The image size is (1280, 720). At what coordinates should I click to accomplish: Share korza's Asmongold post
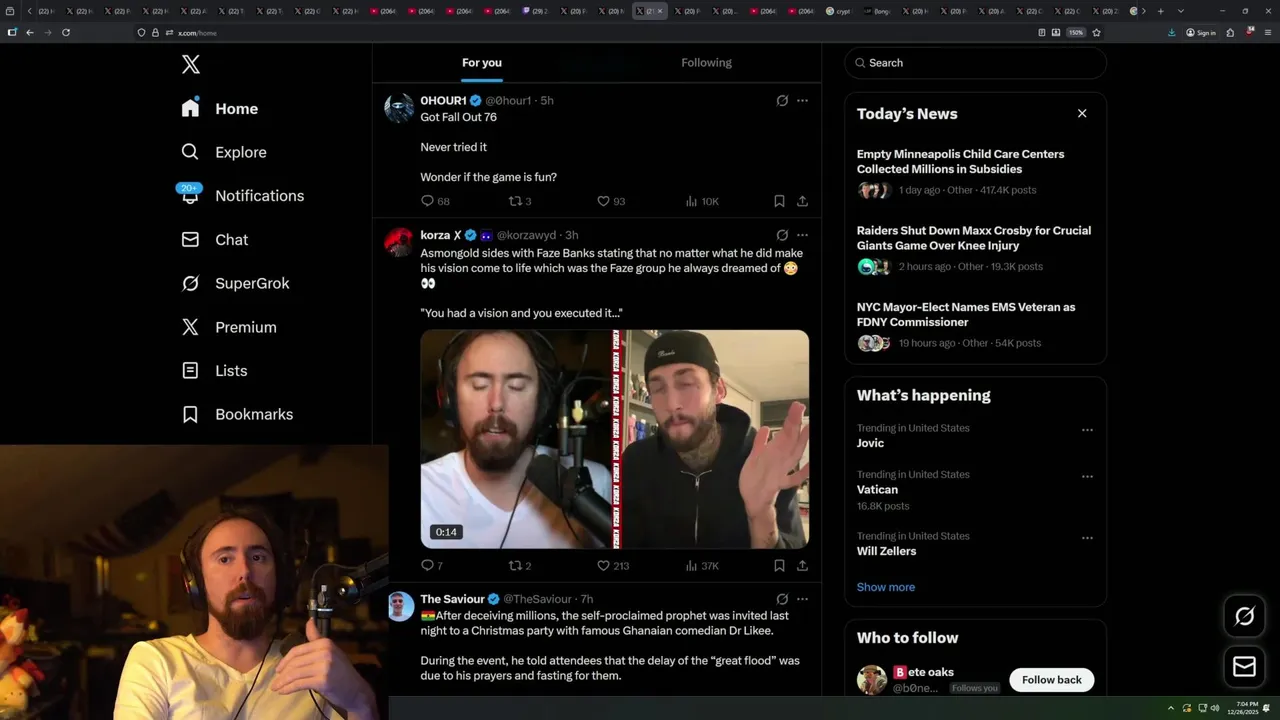(802, 566)
